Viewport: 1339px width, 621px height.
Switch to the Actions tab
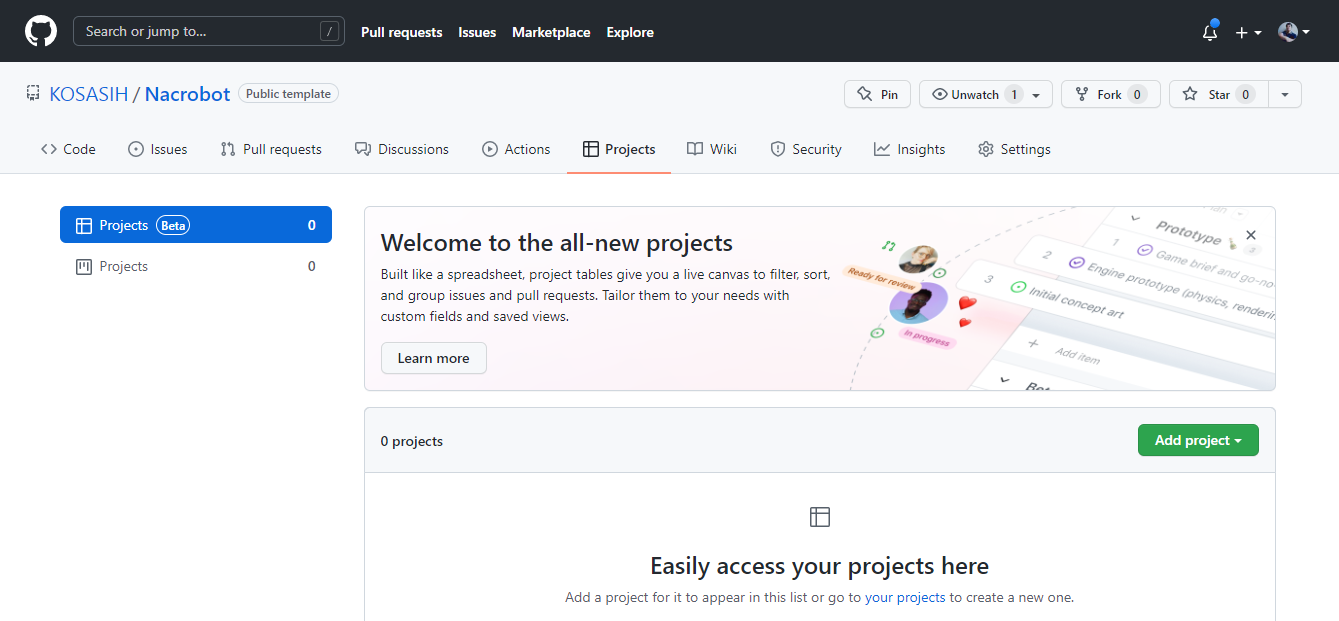pyautogui.click(x=516, y=149)
